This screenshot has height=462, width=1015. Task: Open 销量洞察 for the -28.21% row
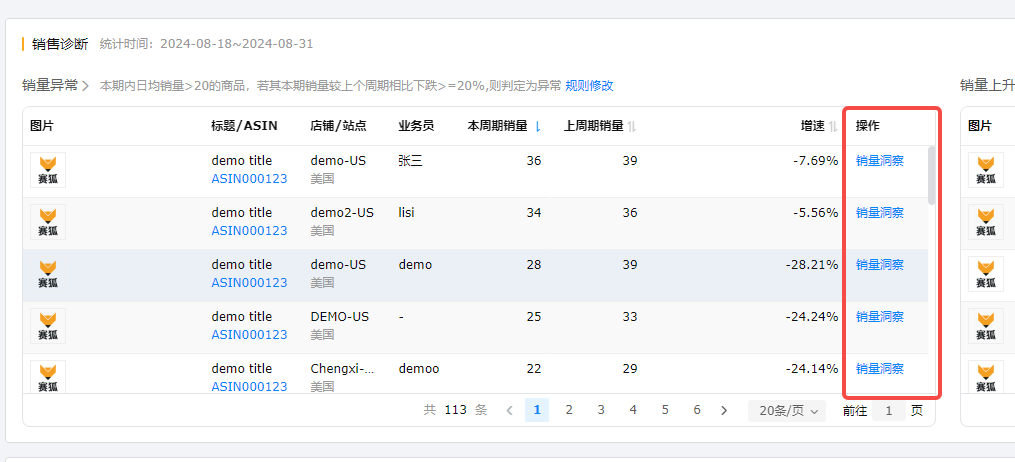click(879, 265)
